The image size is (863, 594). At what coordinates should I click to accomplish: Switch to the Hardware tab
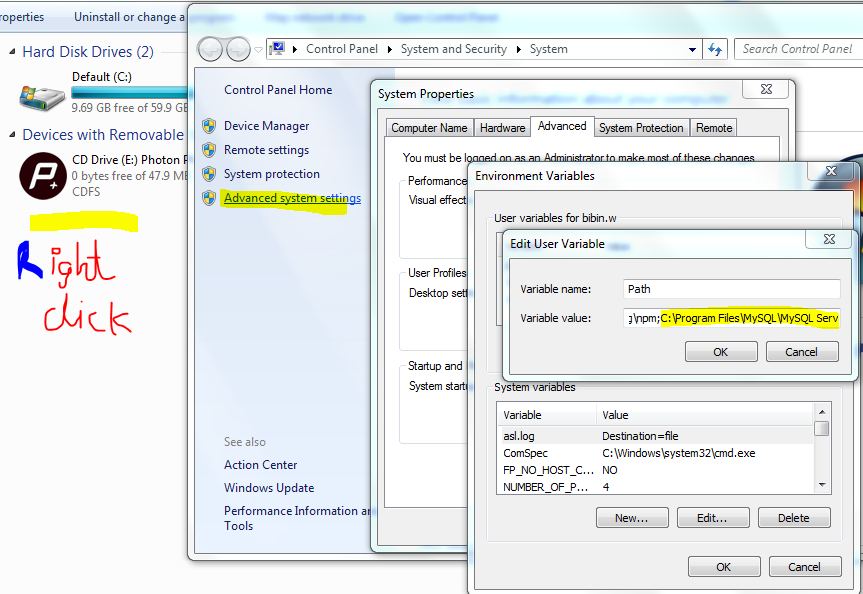click(x=502, y=128)
